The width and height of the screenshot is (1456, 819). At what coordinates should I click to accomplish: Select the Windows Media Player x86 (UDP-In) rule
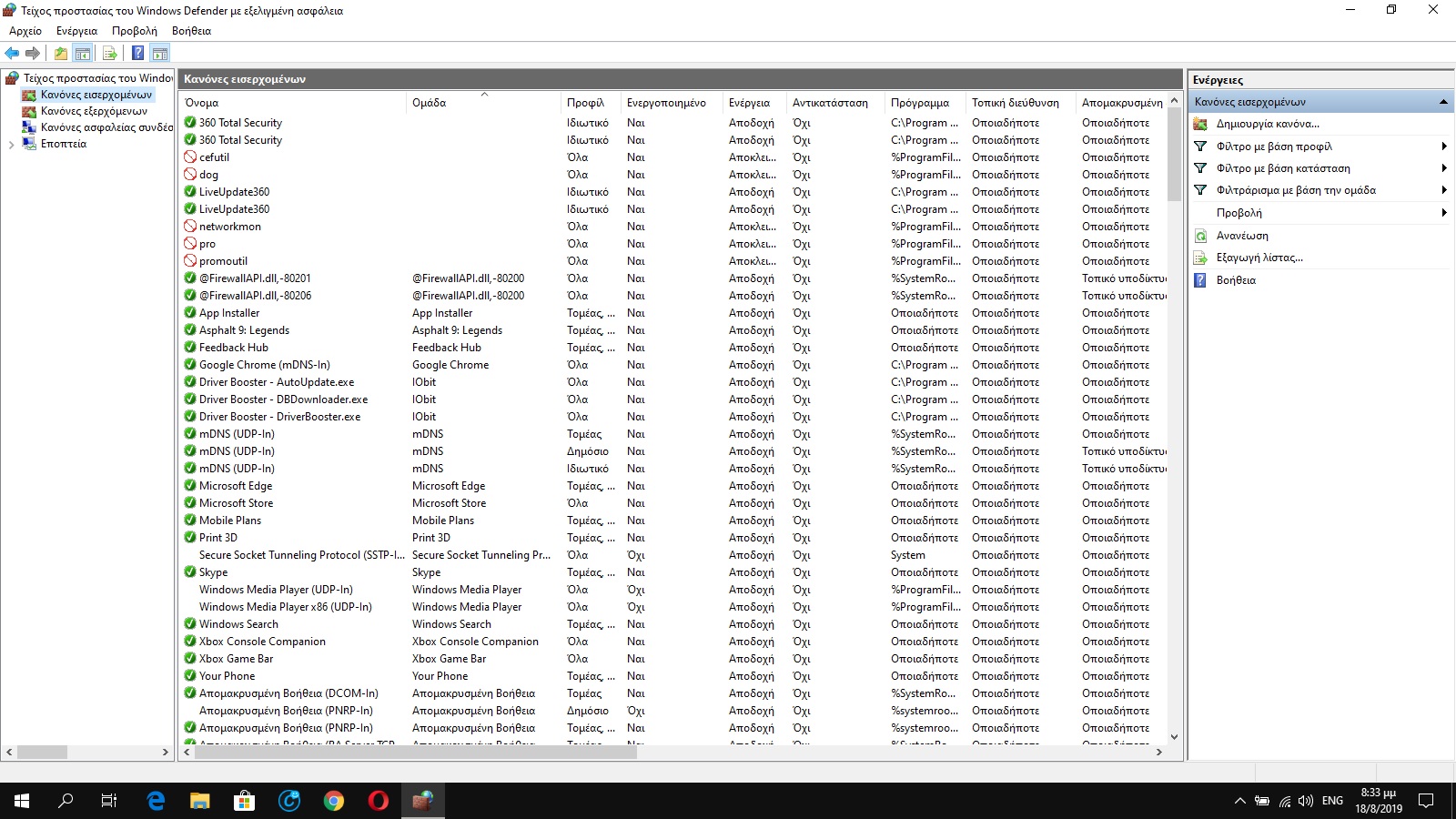point(286,606)
